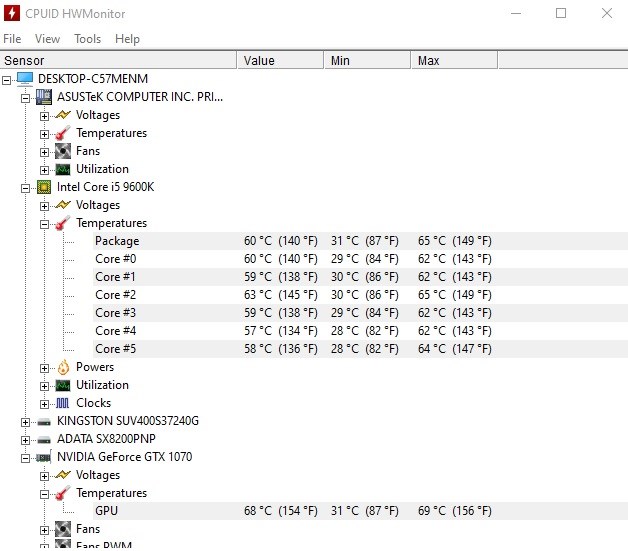Image resolution: width=628 pixels, height=551 pixels.
Task: Click the GPU Temperatures thermometer icon
Action: [x=63, y=493]
